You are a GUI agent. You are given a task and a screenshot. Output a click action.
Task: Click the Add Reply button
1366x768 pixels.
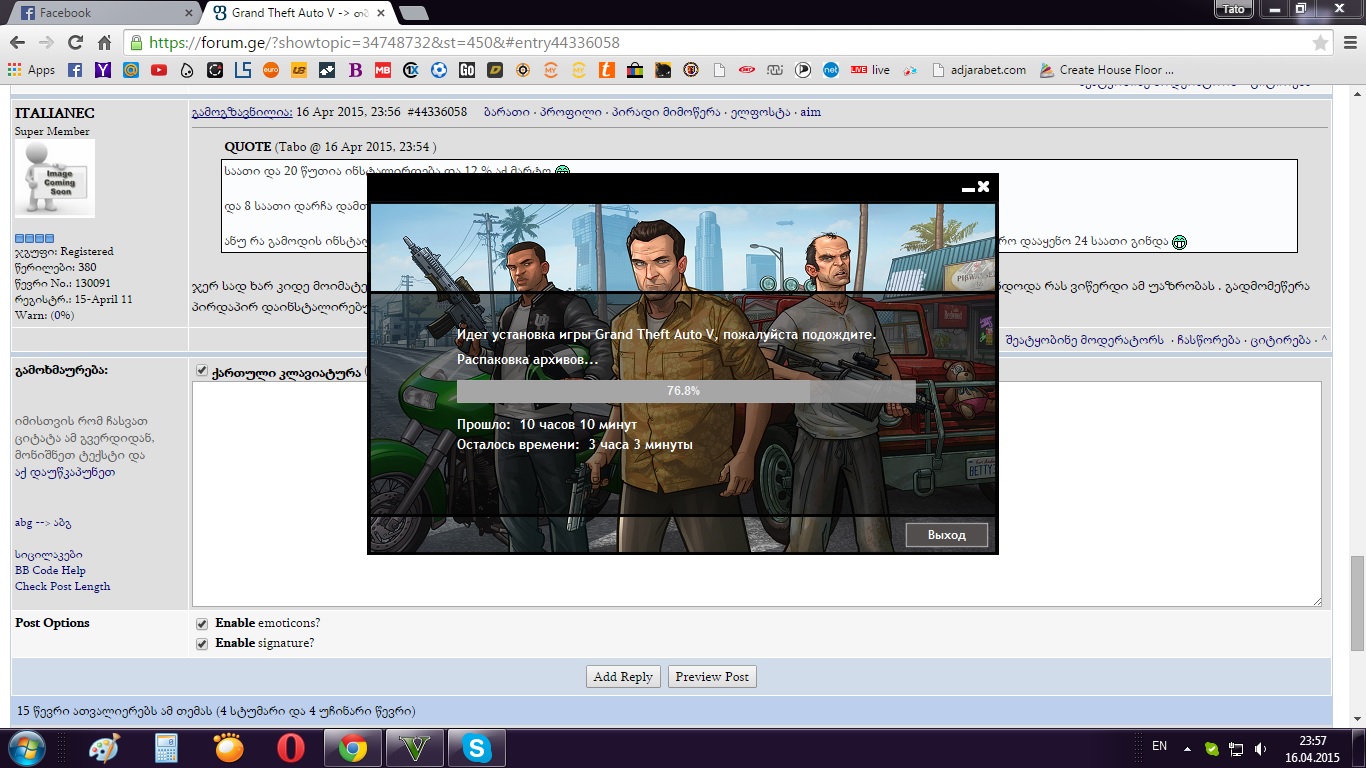coord(623,677)
